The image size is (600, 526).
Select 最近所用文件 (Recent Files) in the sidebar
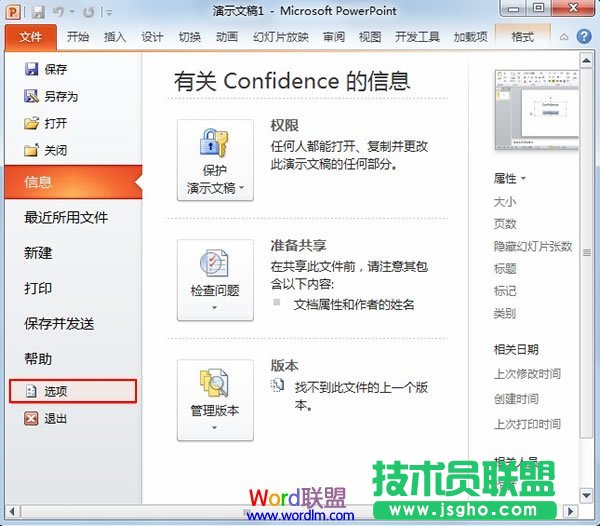66,217
